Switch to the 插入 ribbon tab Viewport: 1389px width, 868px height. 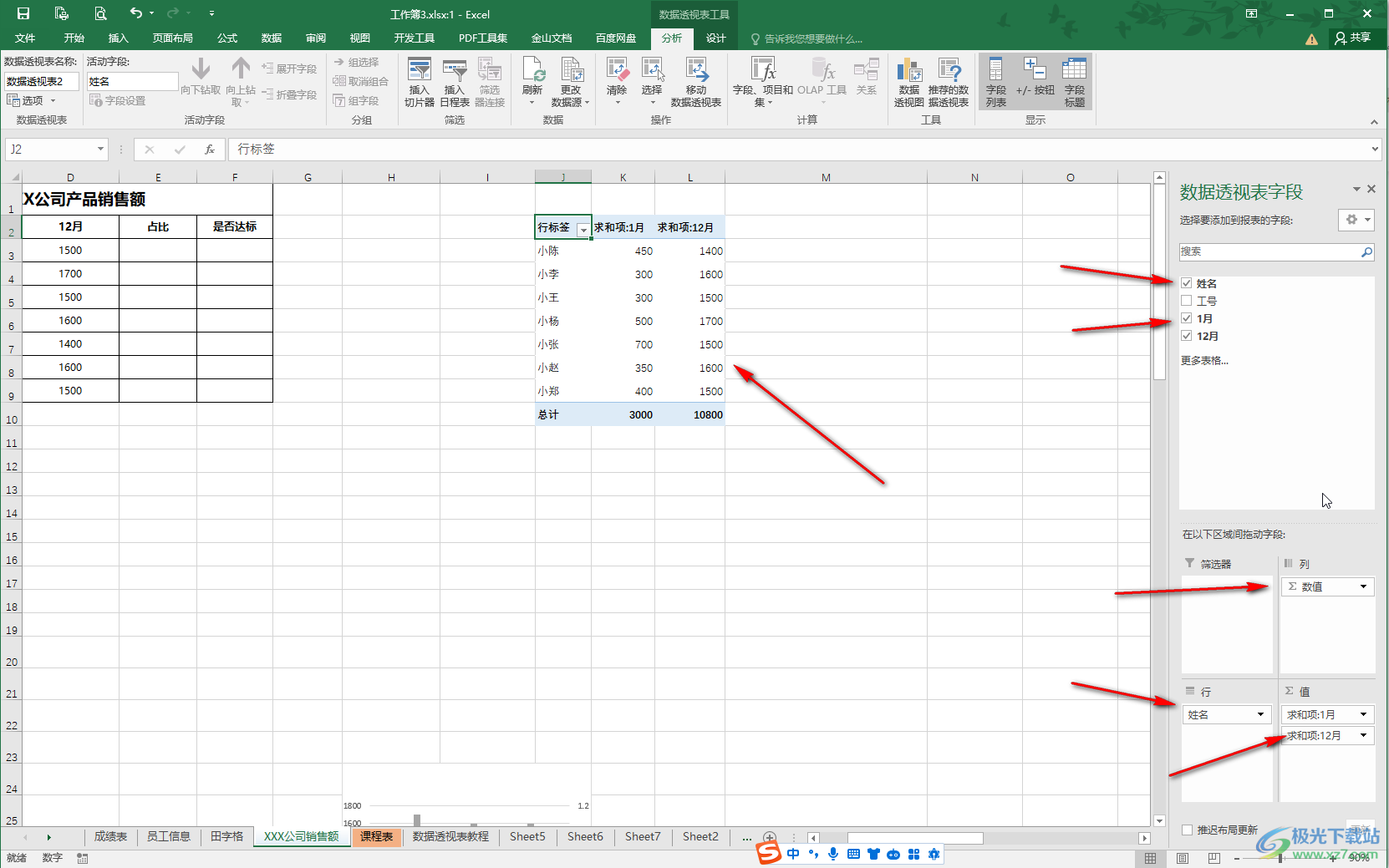(x=119, y=38)
